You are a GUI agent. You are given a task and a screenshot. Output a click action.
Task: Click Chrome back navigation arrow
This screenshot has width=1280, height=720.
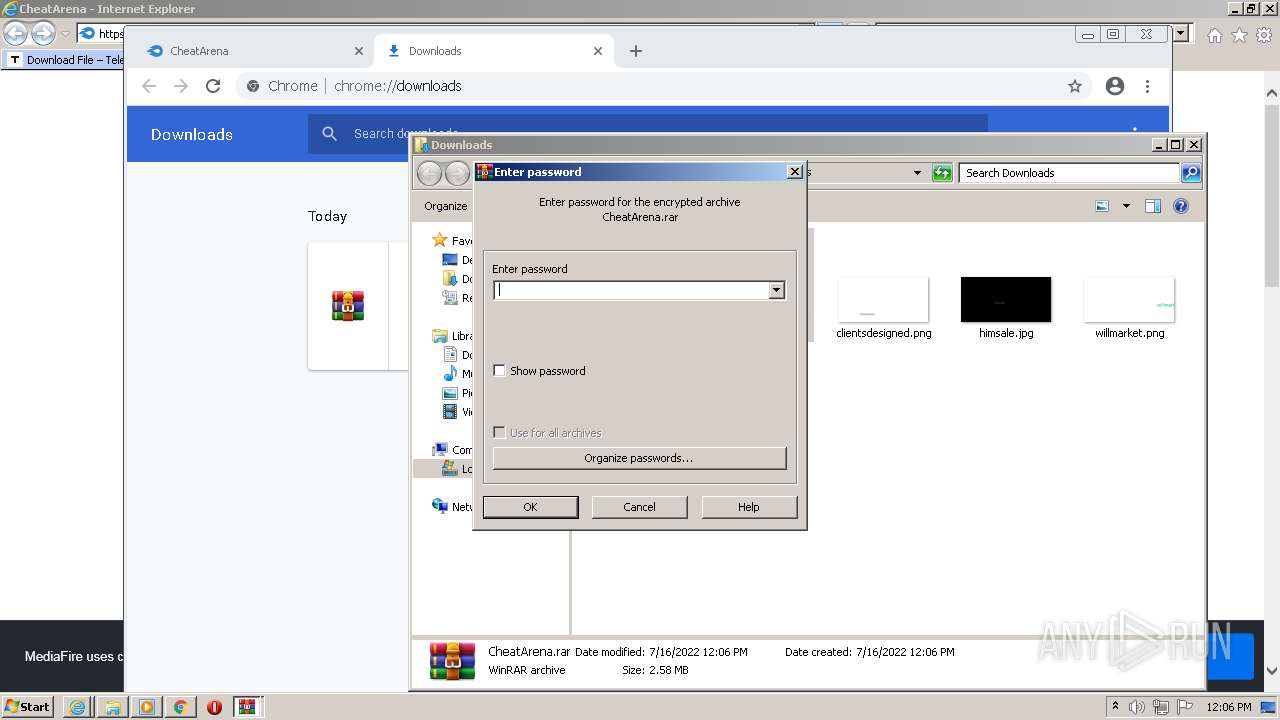point(149,86)
